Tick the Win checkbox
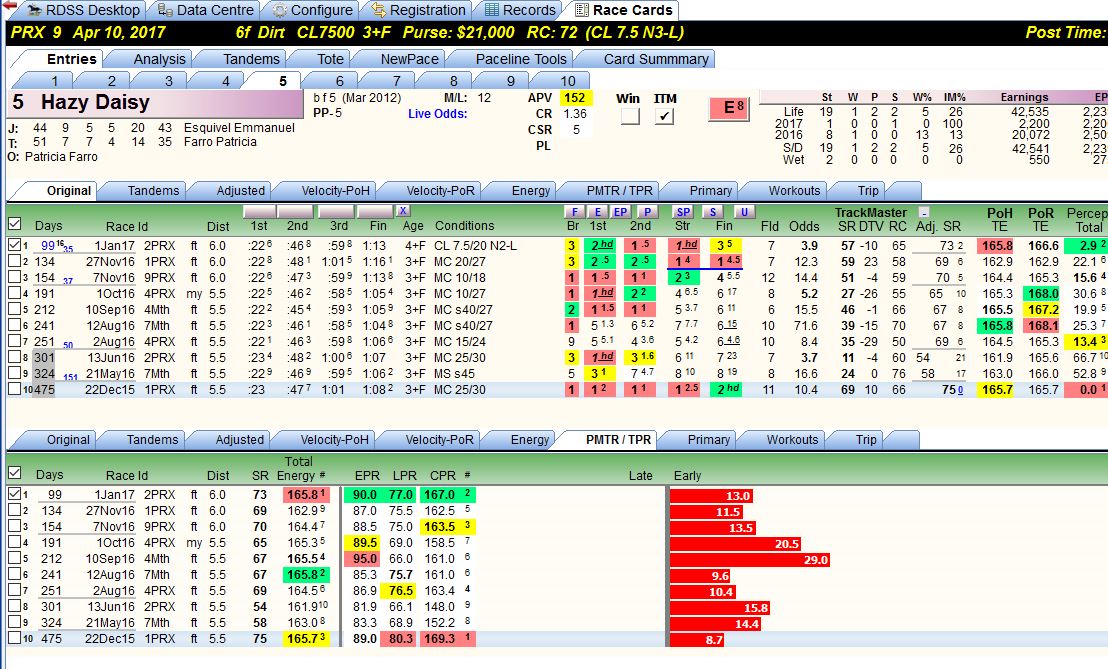The width and height of the screenshot is (1108, 669). [x=630, y=116]
